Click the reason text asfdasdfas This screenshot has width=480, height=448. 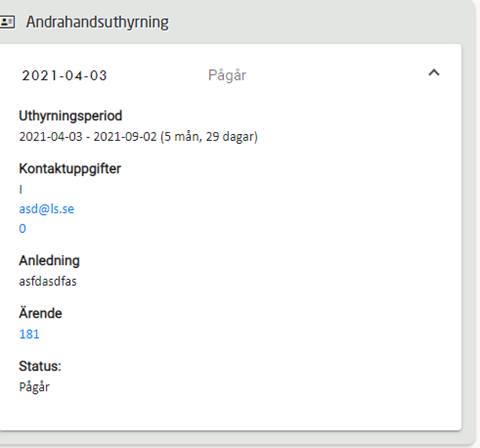click(x=48, y=281)
